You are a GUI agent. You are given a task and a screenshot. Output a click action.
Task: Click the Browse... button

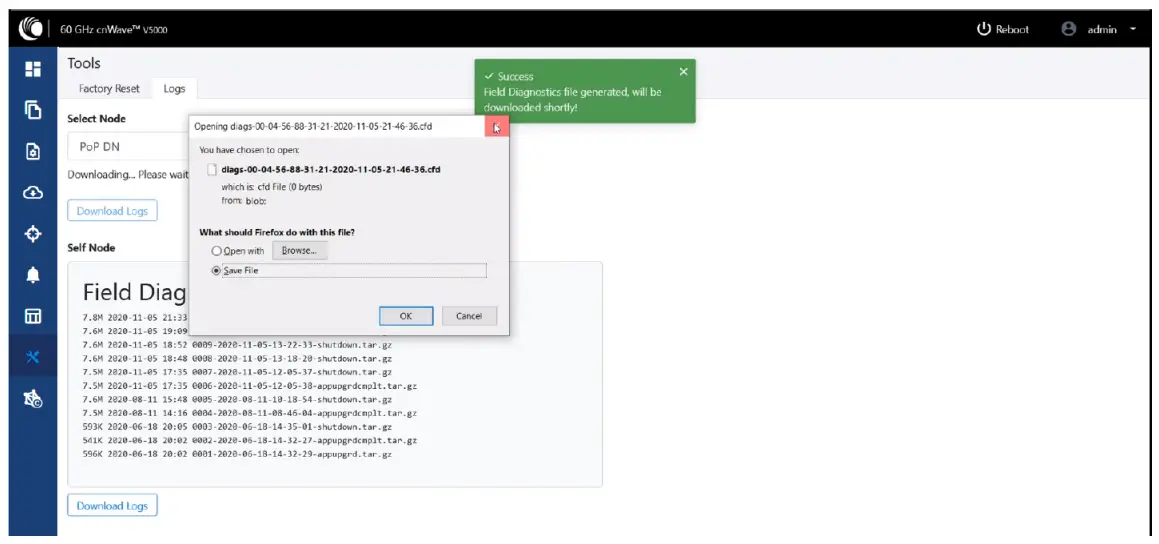click(299, 251)
